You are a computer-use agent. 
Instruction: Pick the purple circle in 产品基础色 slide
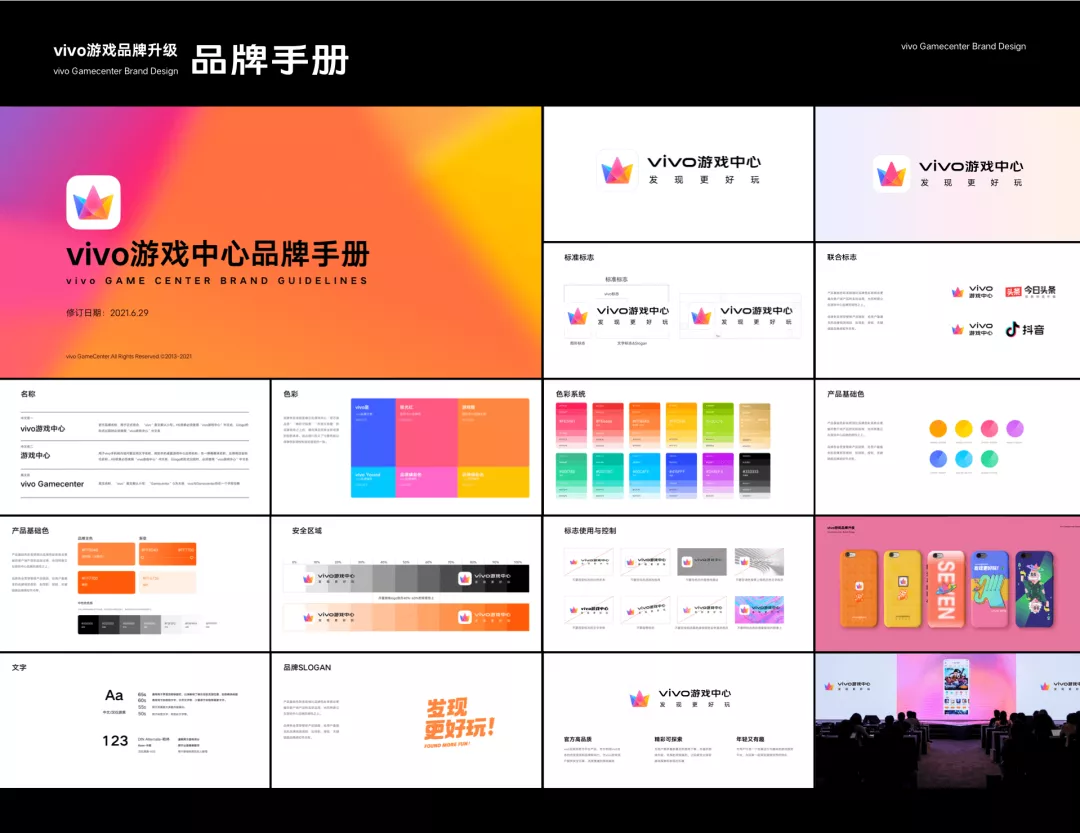coord(1015,428)
